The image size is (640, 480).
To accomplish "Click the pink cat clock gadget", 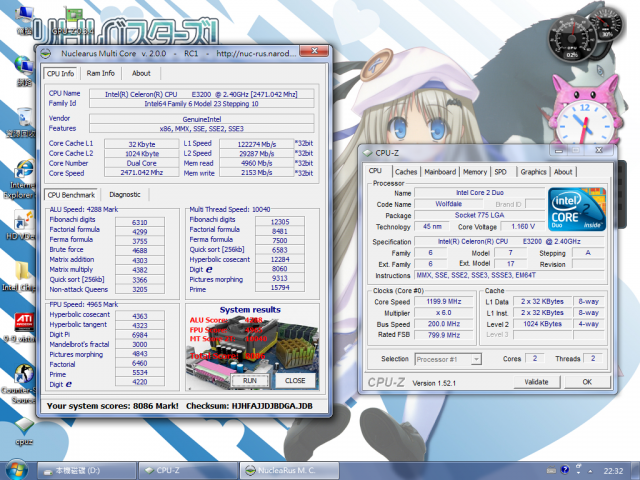I will tap(584, 111).
